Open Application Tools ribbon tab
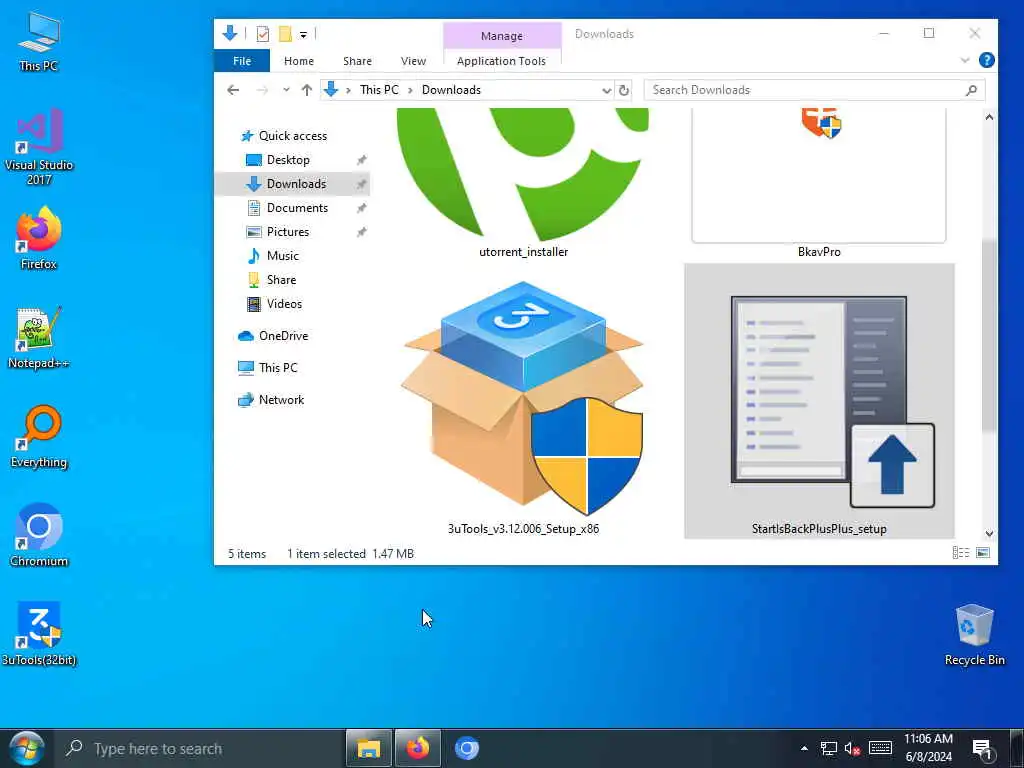The height and width of the screenshot is (768, 1024). 501,61
